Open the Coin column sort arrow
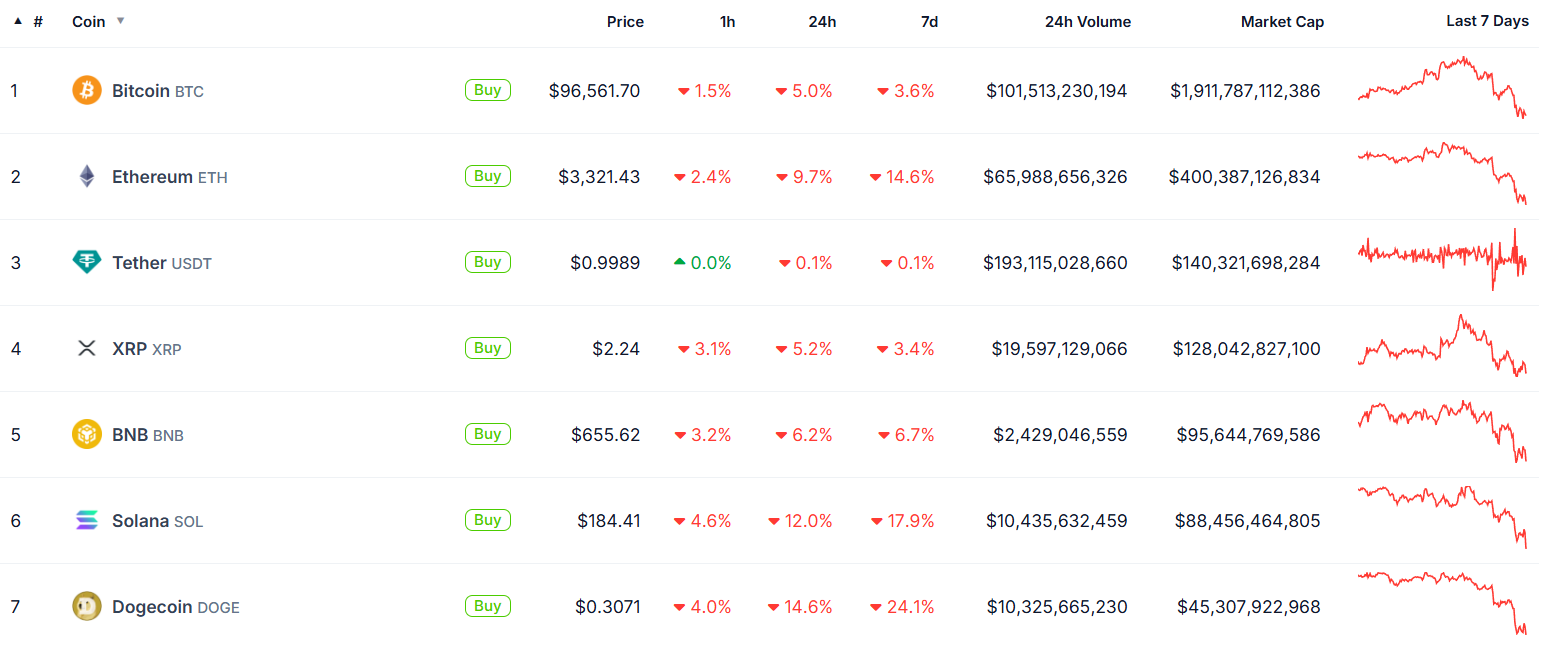This screenshot has width=1555, height=647. pyautogui.click(x=121, y=21)
